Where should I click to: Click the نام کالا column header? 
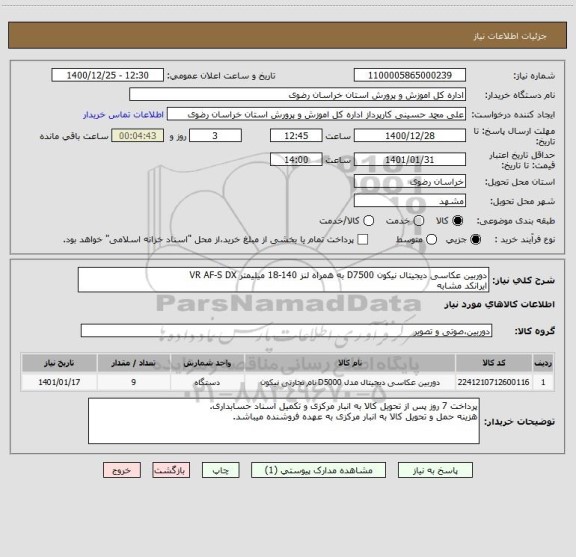pos(350,363)
